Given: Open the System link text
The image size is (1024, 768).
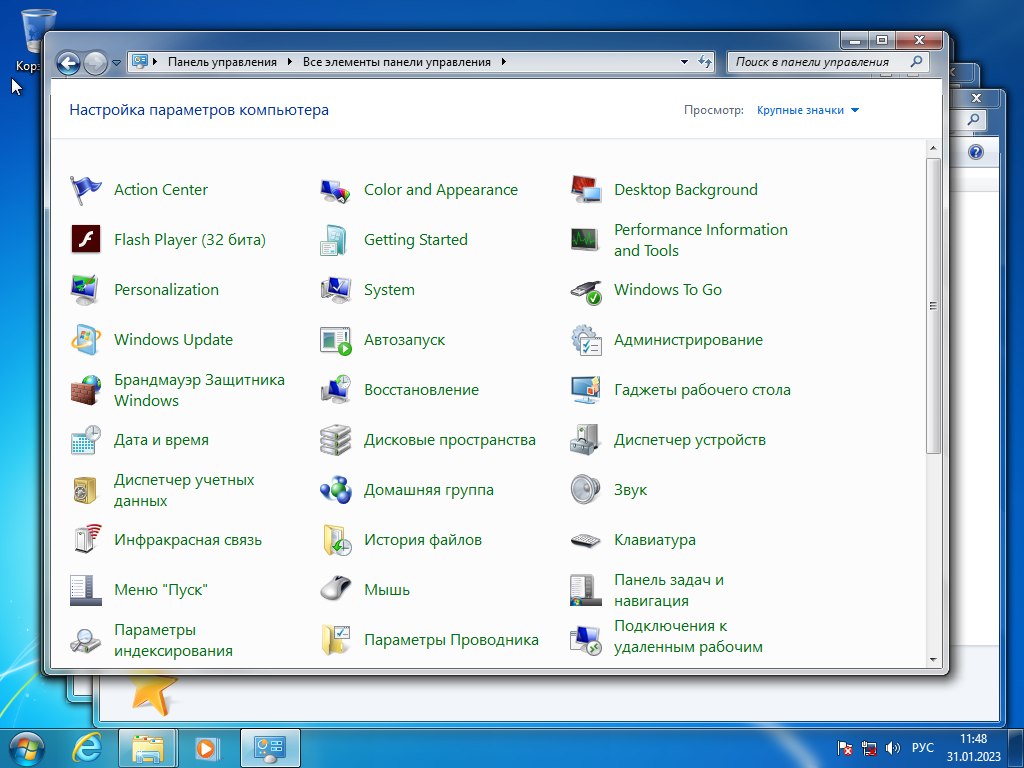Looking at the screenshot, I should point(389,290).
